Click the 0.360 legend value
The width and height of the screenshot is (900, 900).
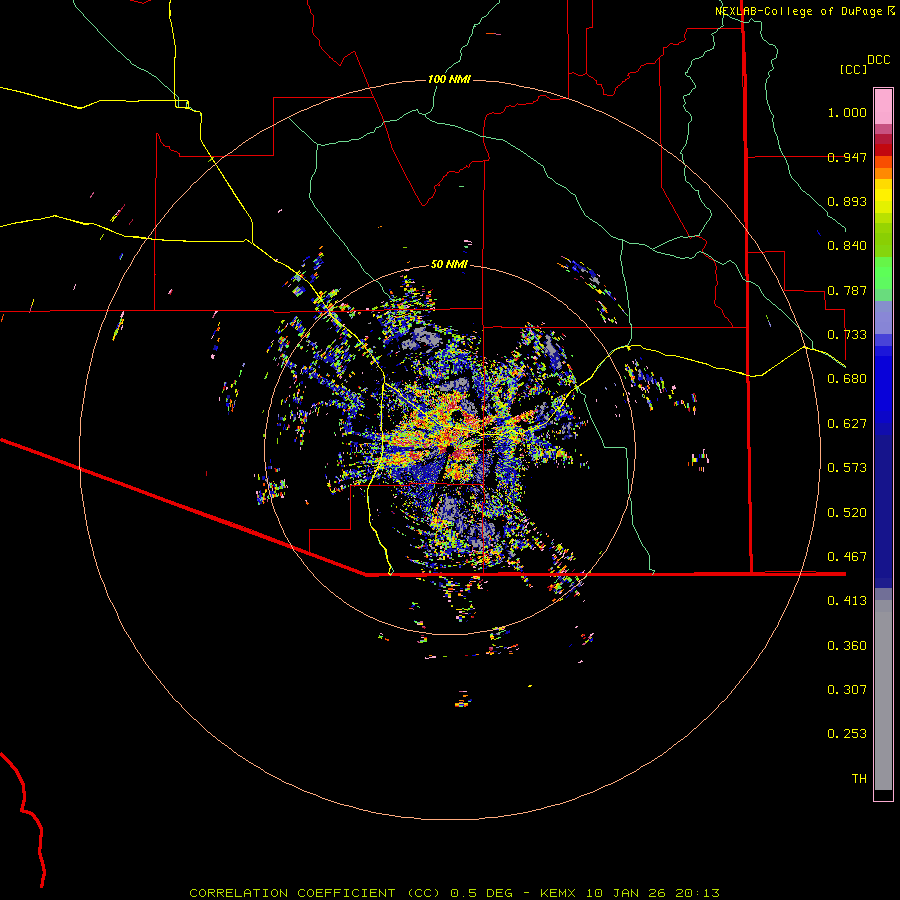pos(847,646)
